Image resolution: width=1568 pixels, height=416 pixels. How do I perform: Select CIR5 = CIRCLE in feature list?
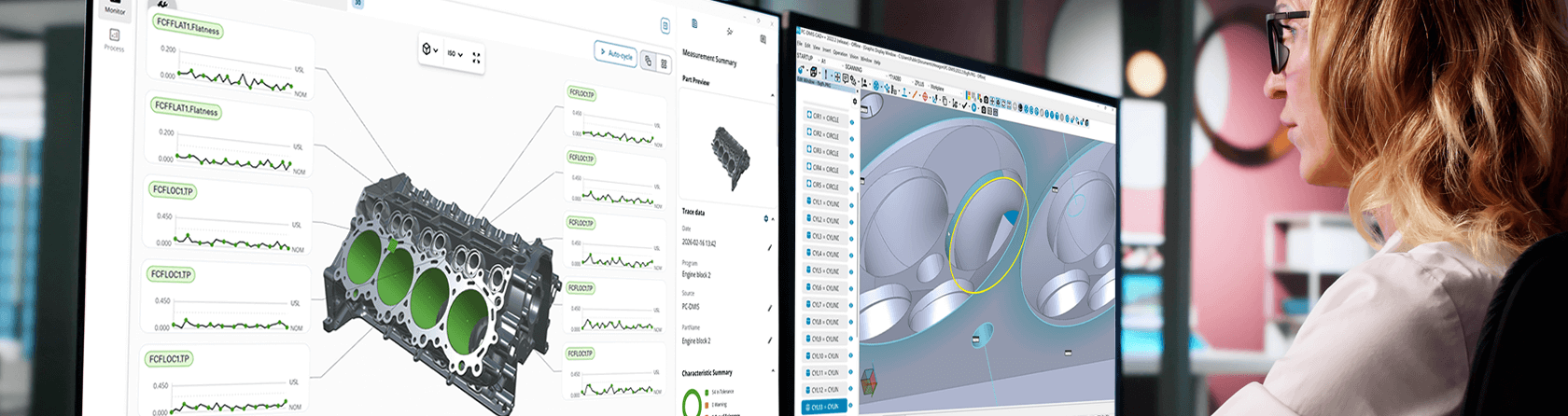tap(825, 186)
